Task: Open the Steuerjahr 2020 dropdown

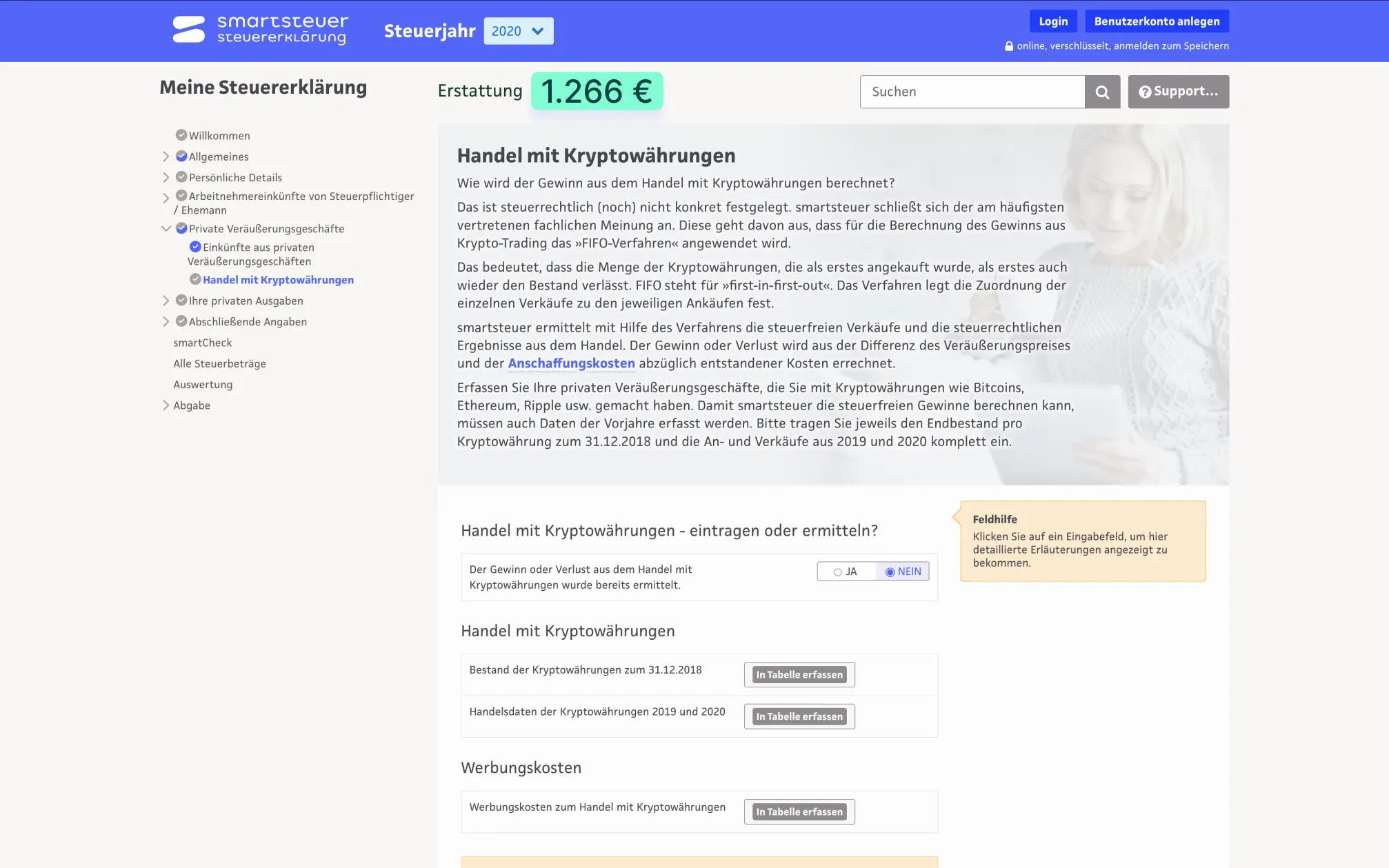Action: click(518, 30)
